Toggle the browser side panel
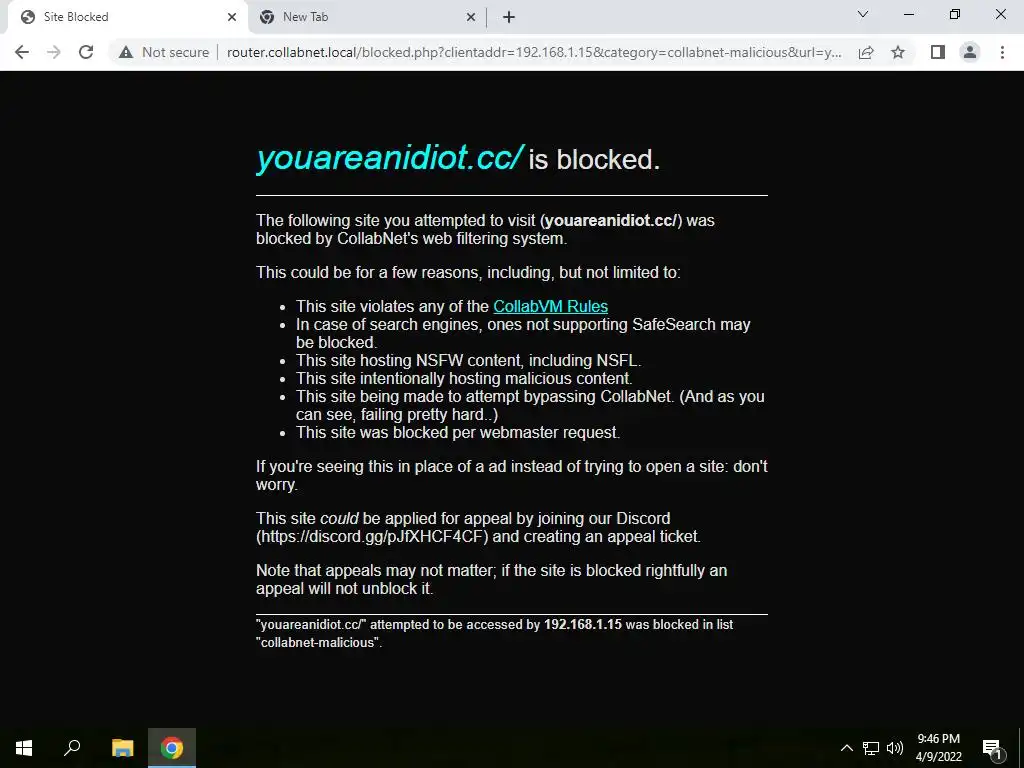This screenshot has height=768, width=1024. click(x=937, y=52)
